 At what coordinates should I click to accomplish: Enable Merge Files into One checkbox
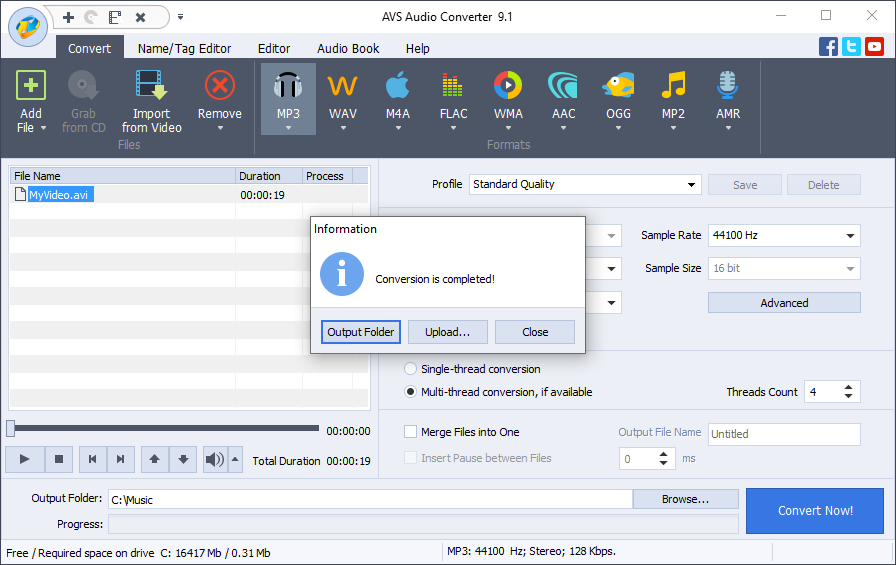pyautogui.click(x=411, y=432)
